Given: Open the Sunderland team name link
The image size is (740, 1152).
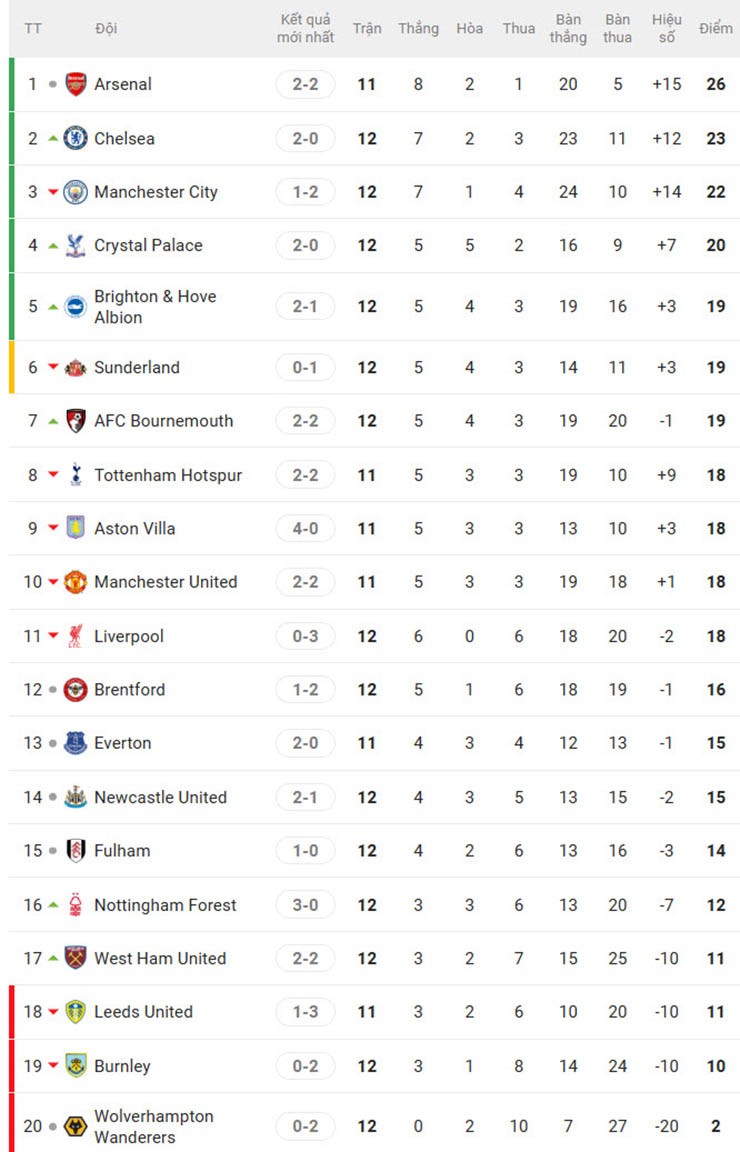Looking at the screenshot, I should point(137,368).
